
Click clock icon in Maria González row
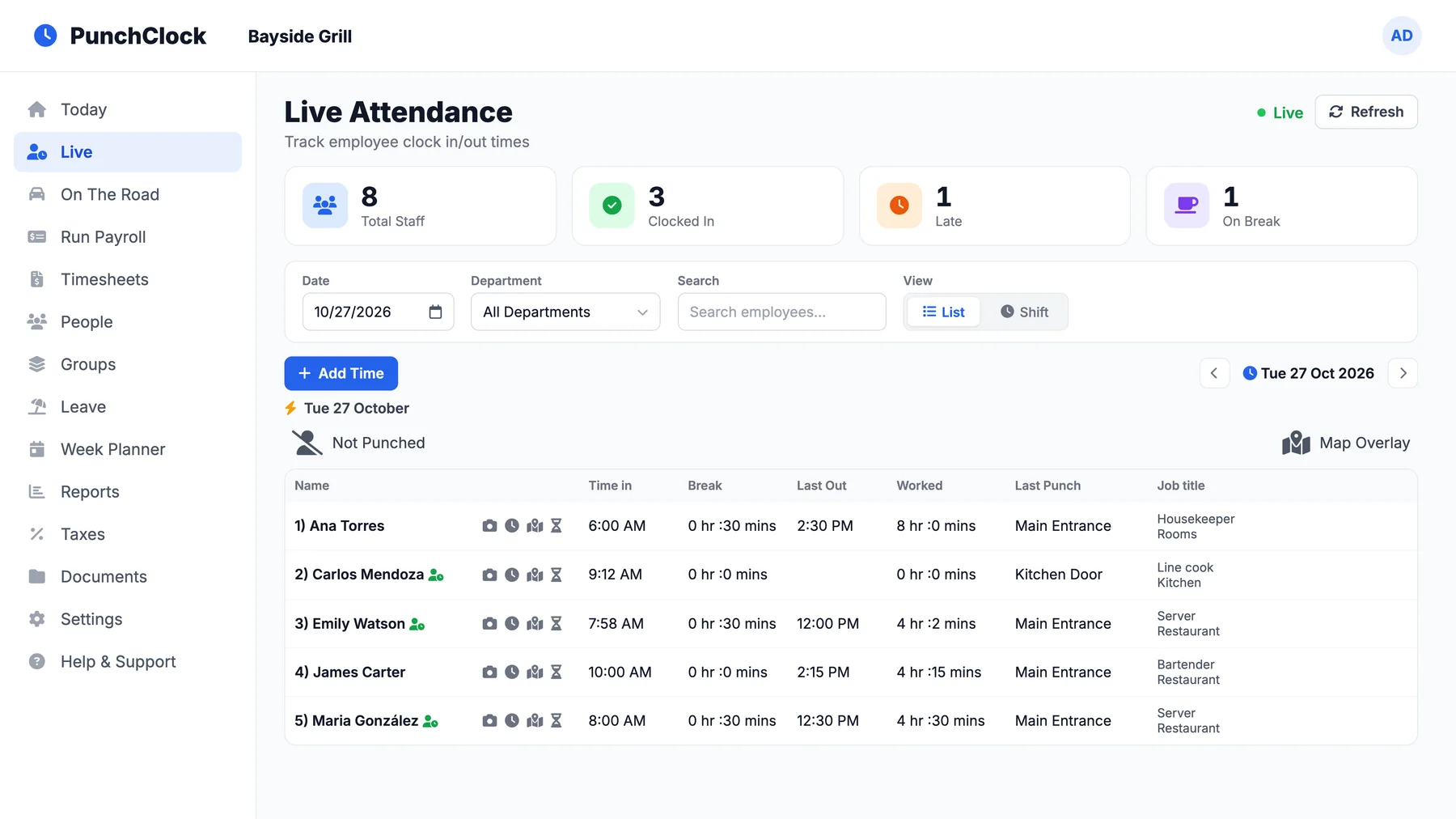click(x=512, y=721)
